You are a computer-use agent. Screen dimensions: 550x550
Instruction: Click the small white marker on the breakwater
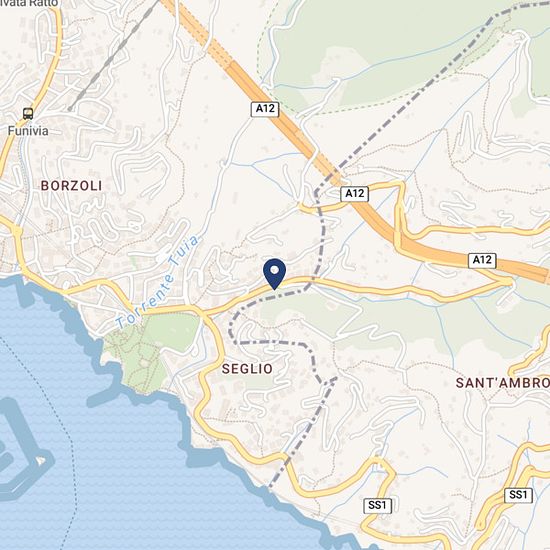coord(41,461)
